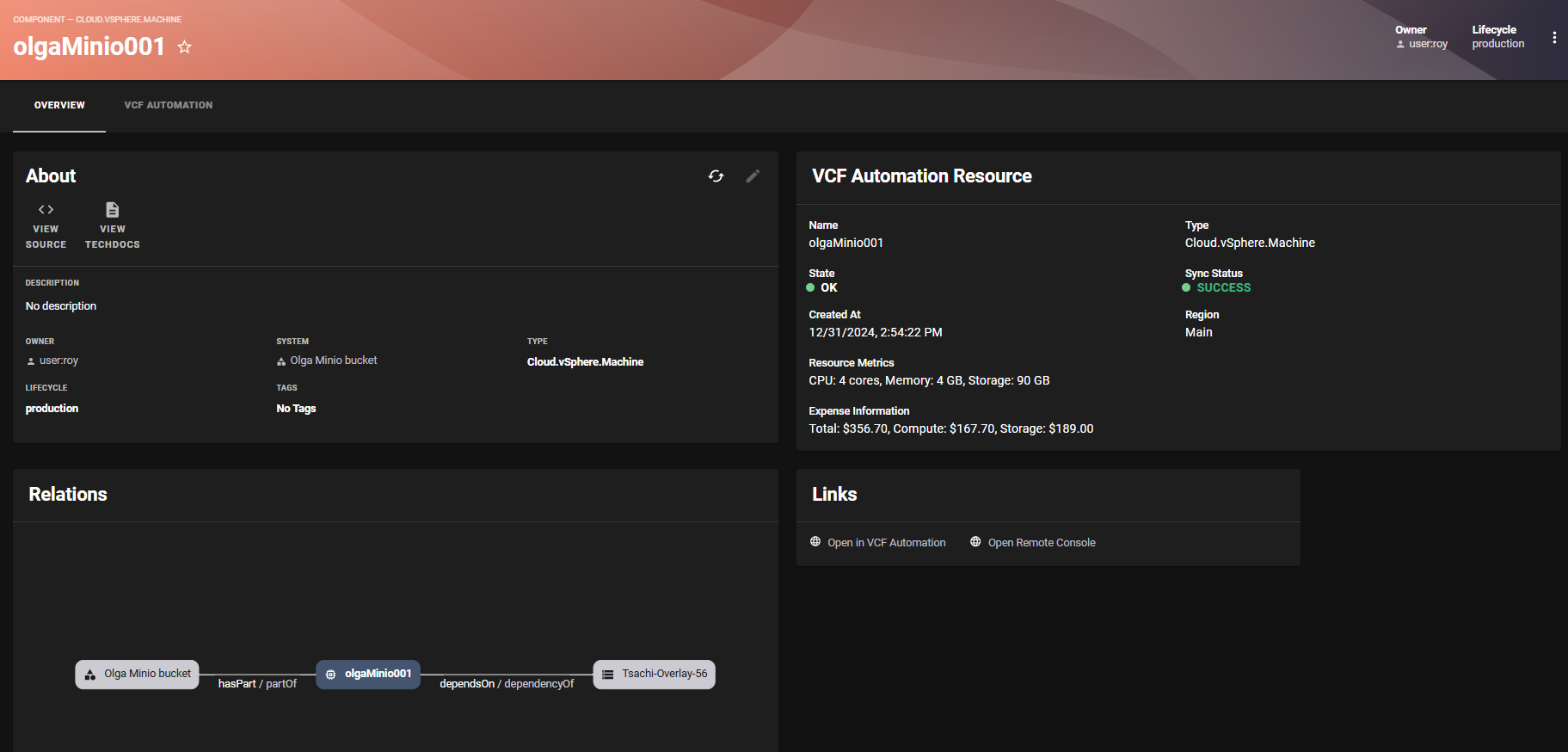The width and height of the screenshot is (1568, 752).
Task: Select the olgaMinio001 graph node
Action: click(368, 675)
